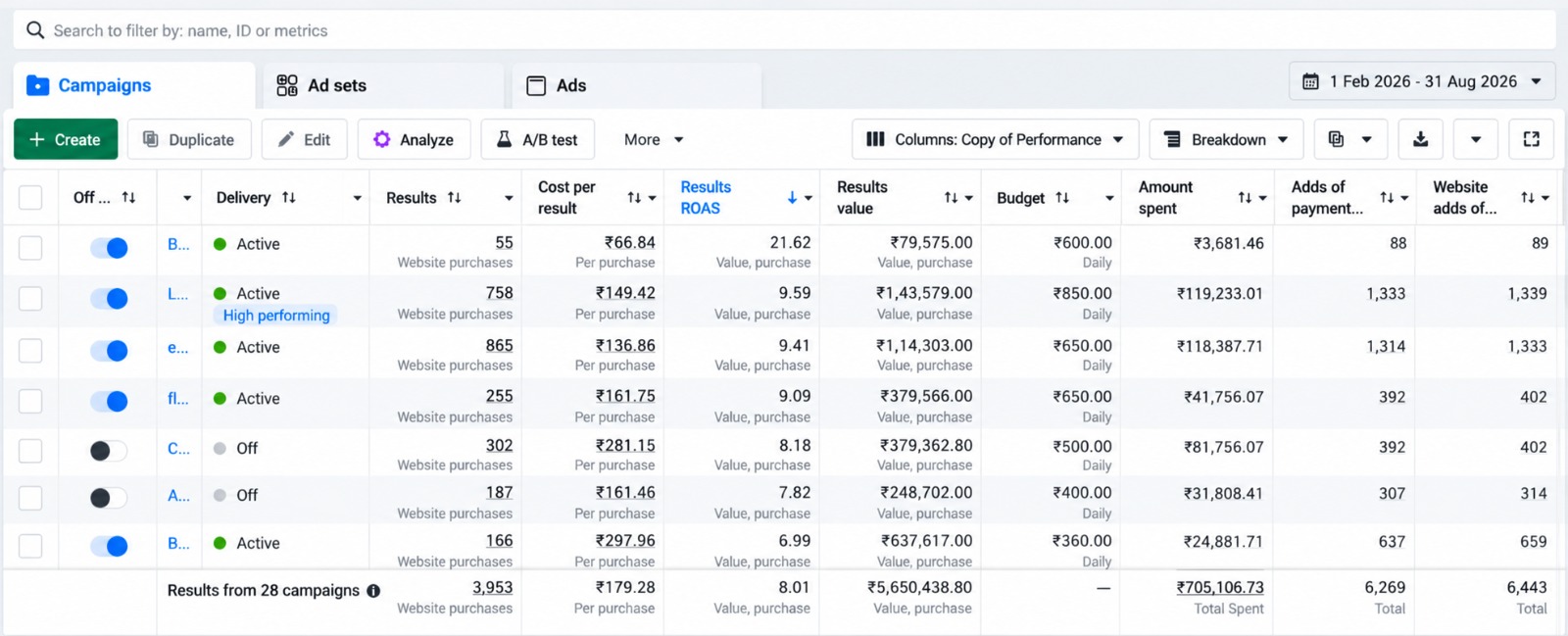Open the More actions dropdown
The image size is (1568, 636).
pos(654,139)
